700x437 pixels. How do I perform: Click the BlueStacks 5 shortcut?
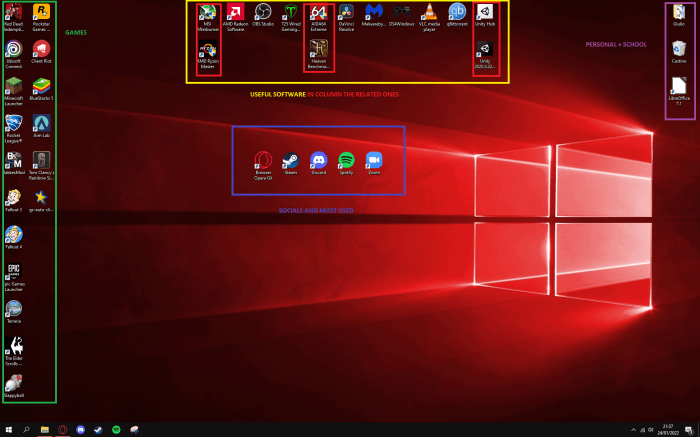[41, 89]
